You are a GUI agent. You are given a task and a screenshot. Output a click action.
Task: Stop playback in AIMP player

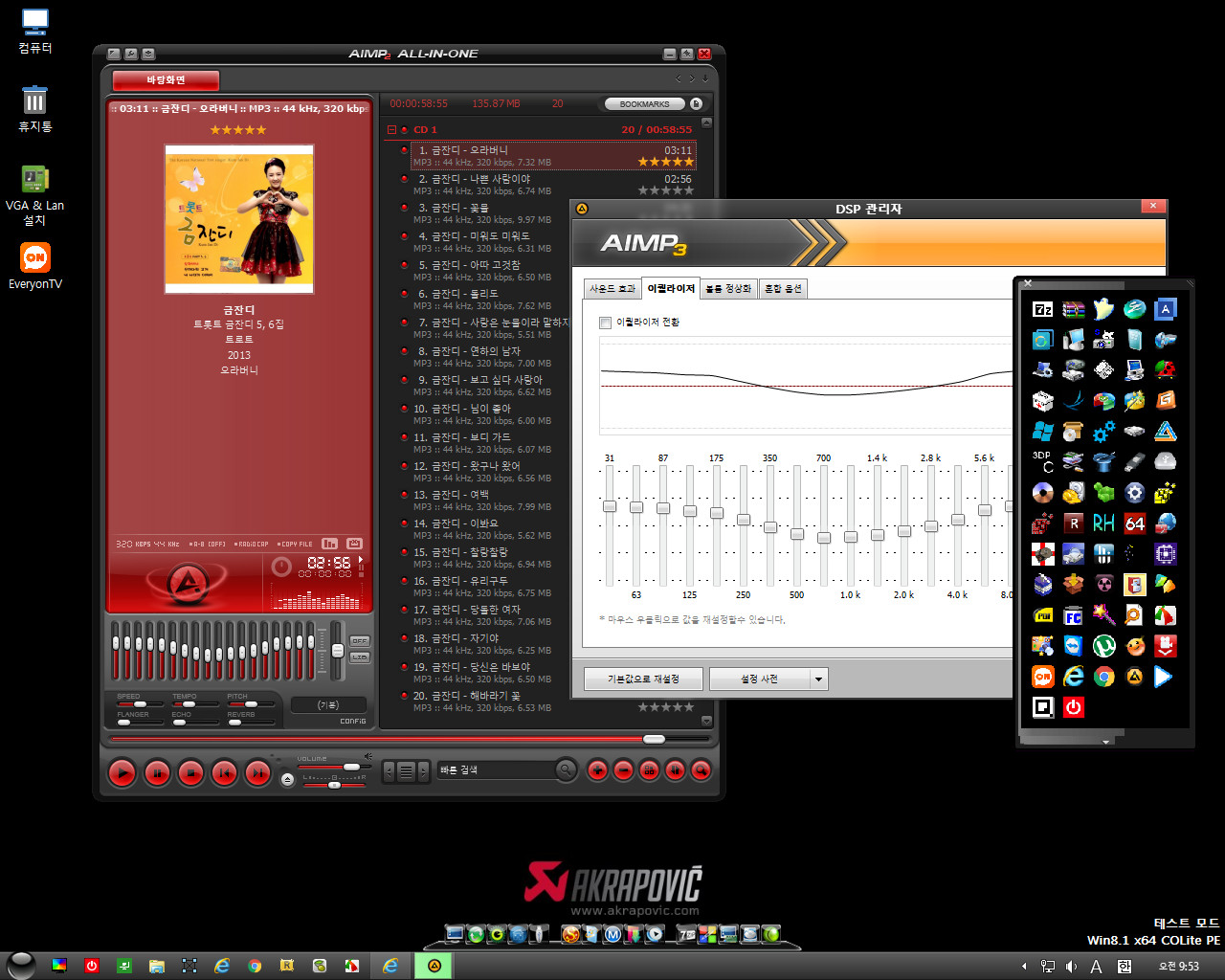190,772
